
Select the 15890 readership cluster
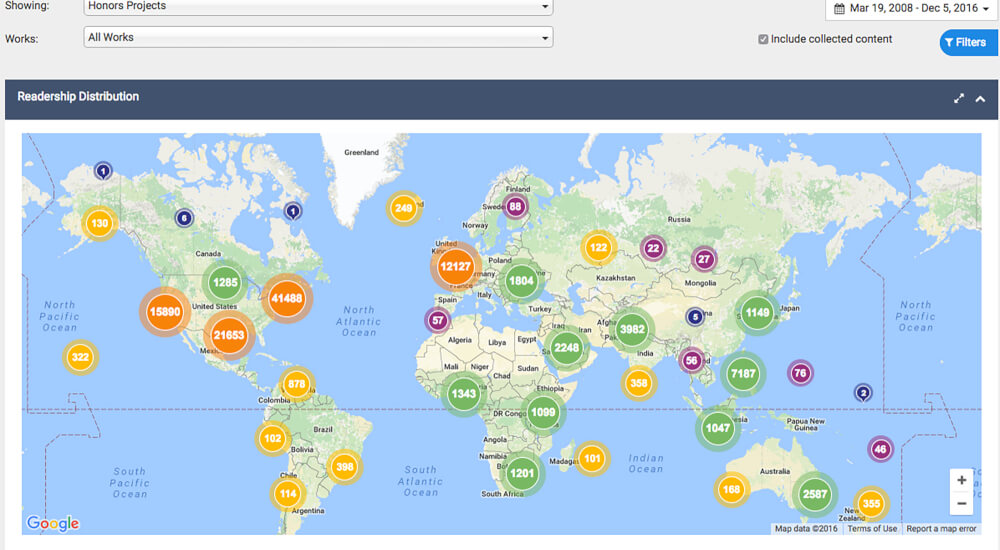(165, 311)
